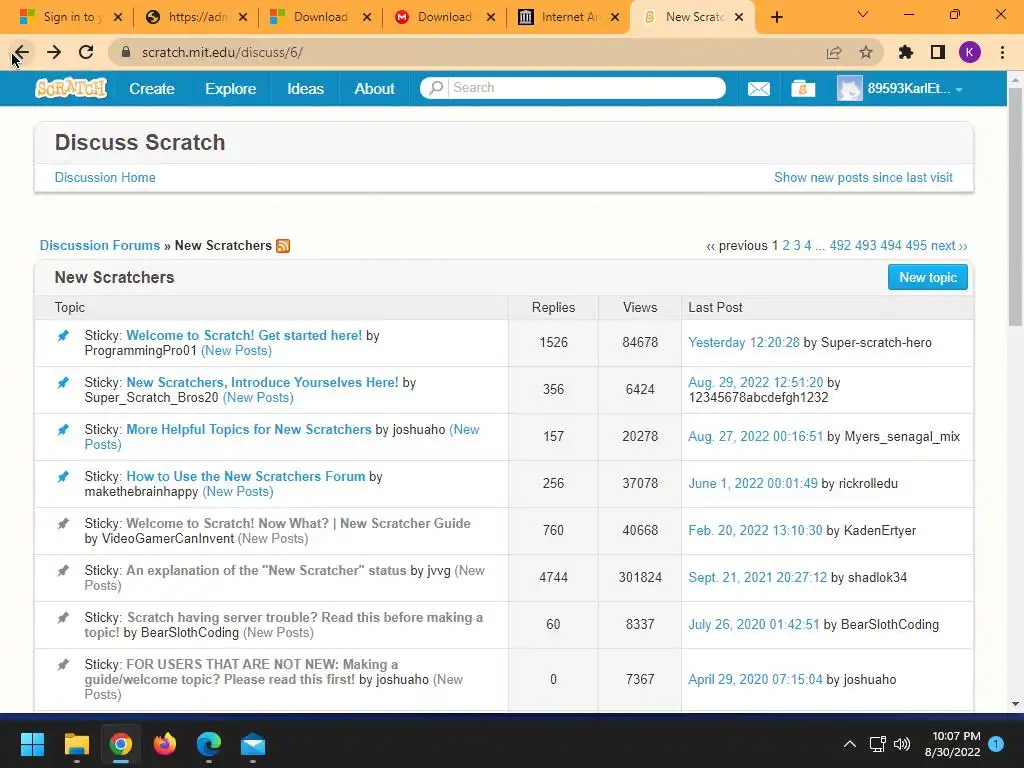Click the volume speaker icon in the tray
This screenshot has width=1024, height=768.
[x=902, y=744]
